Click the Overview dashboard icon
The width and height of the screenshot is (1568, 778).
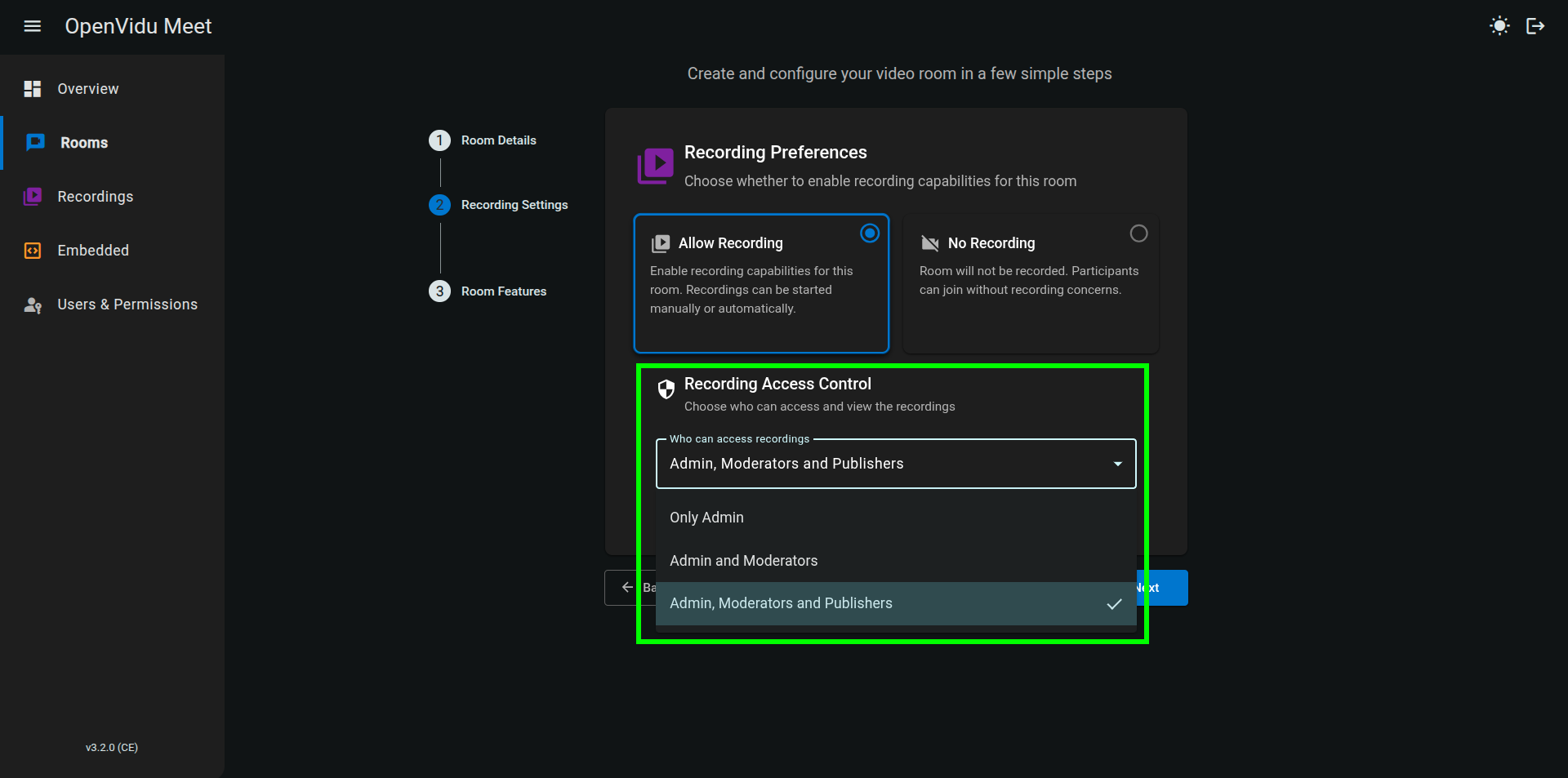33,89
